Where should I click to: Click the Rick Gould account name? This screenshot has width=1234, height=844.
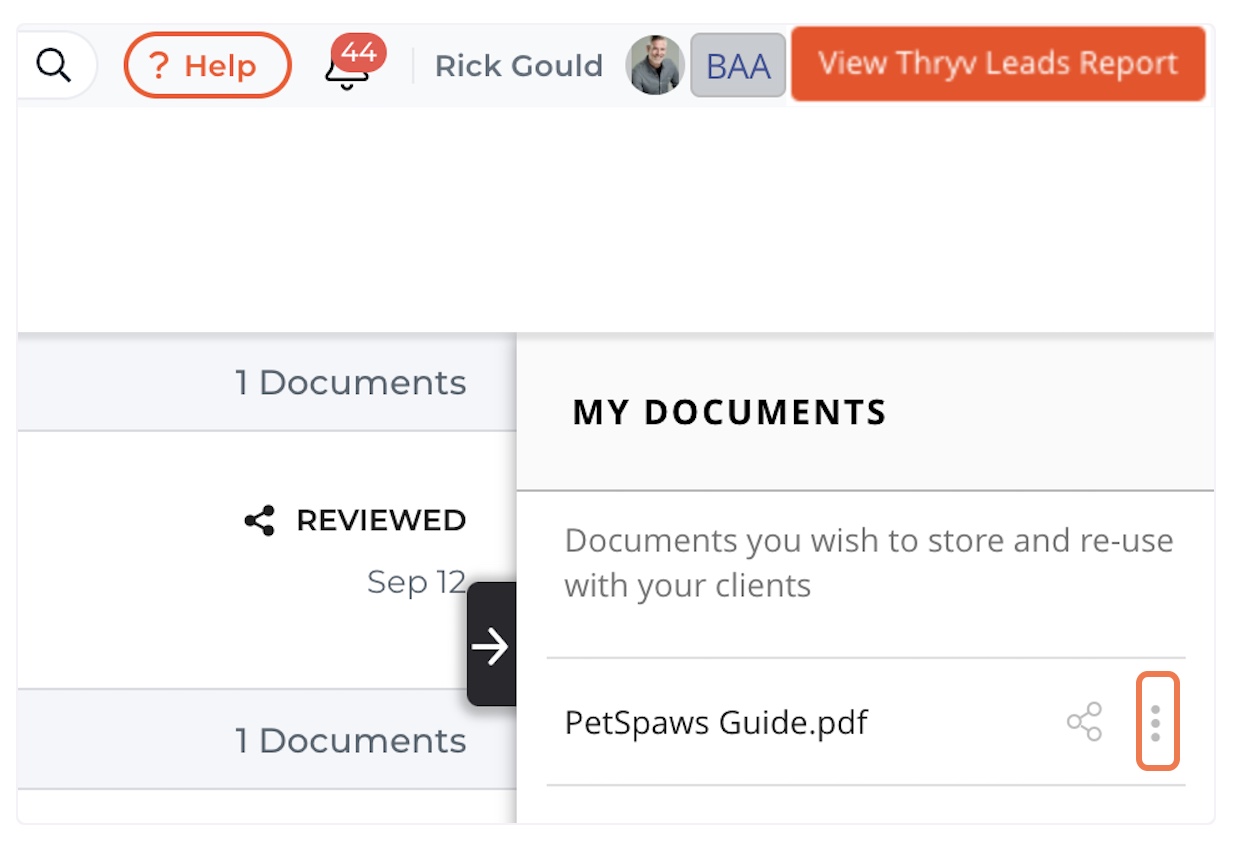(518, 66)
